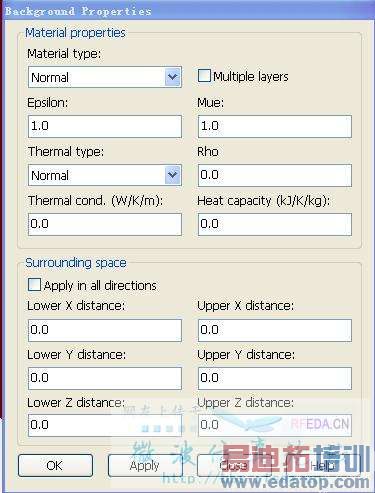Screen dimensions: 375x493
Task: Focus the Heat capacity input field
Action: pyautogui.click(x=275, y=224)
